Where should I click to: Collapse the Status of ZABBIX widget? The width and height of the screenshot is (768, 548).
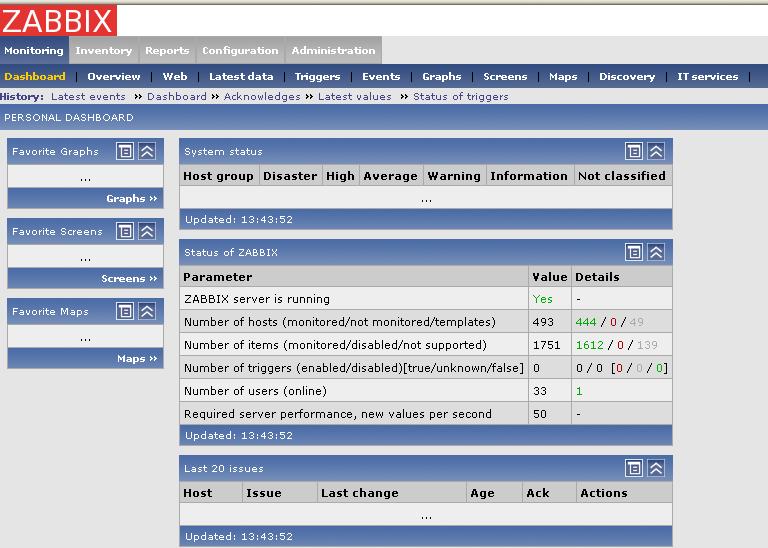[656, 252]
